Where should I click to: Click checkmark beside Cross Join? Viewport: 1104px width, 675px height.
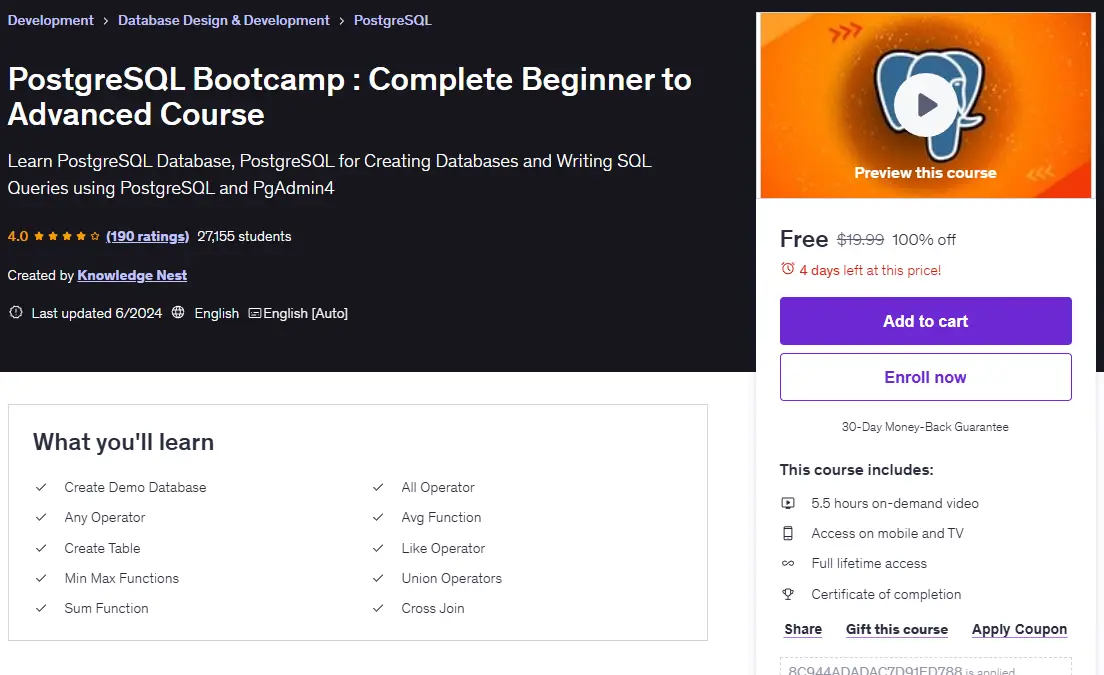tap(378, 608)
